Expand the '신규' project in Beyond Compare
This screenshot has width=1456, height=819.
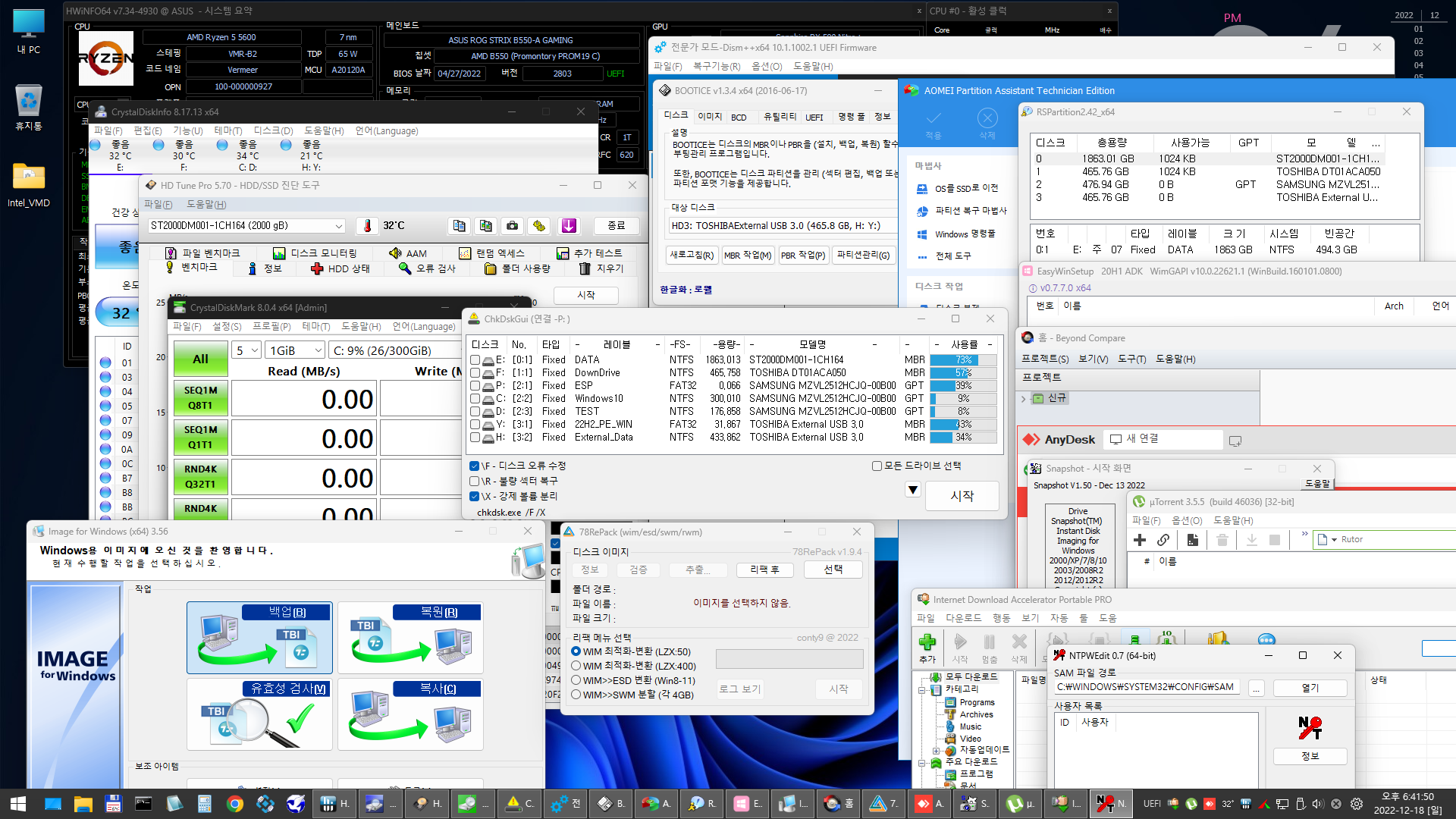pyautogui.click(x=1023, y=399)
